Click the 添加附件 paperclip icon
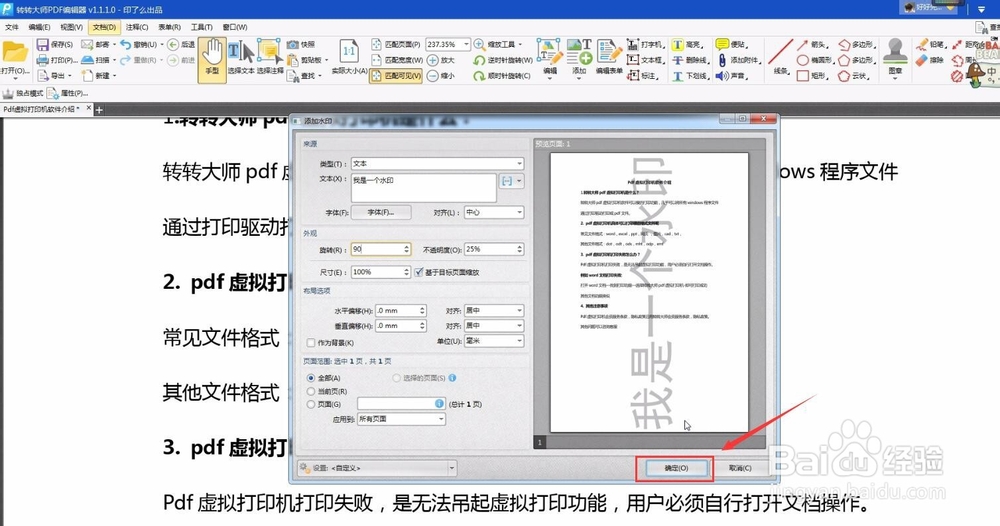The width and height of the screenshot is (1000, 526). click(722, 60)
